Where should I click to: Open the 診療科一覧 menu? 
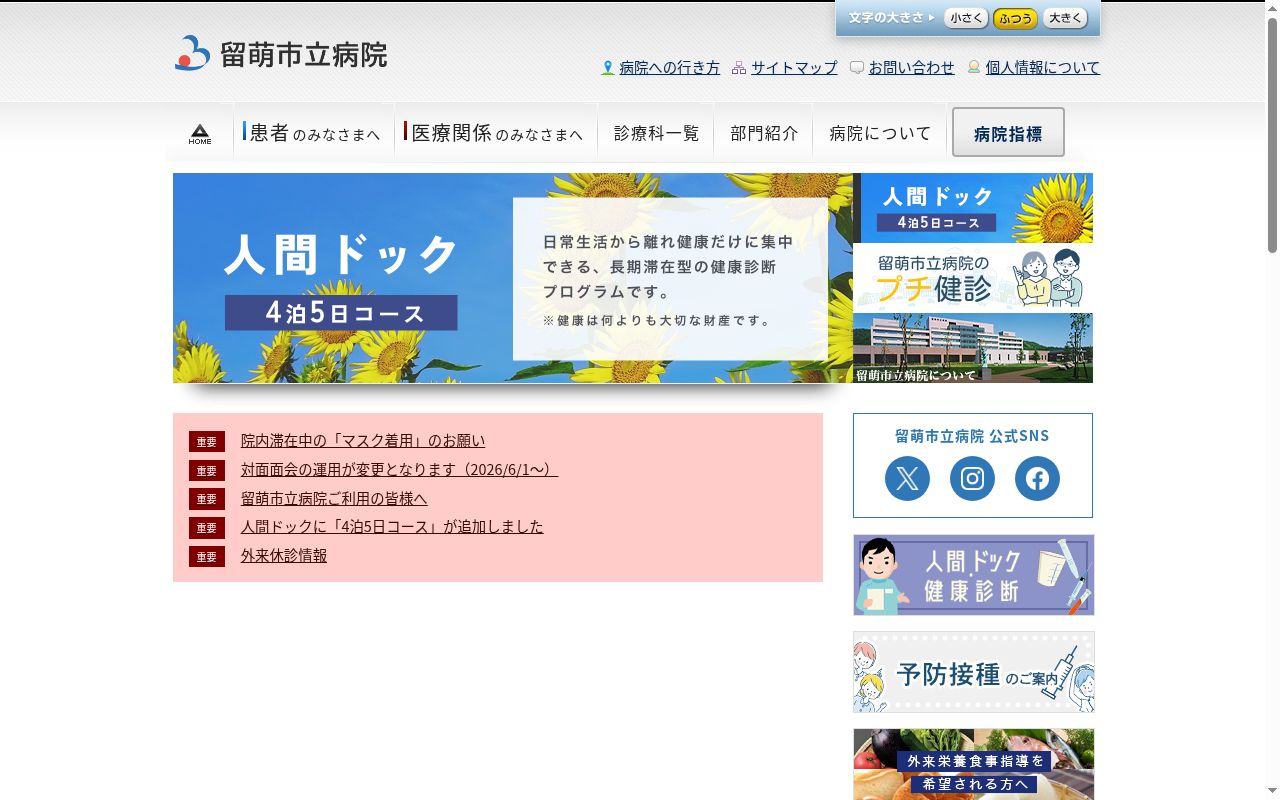coord(656,132)
